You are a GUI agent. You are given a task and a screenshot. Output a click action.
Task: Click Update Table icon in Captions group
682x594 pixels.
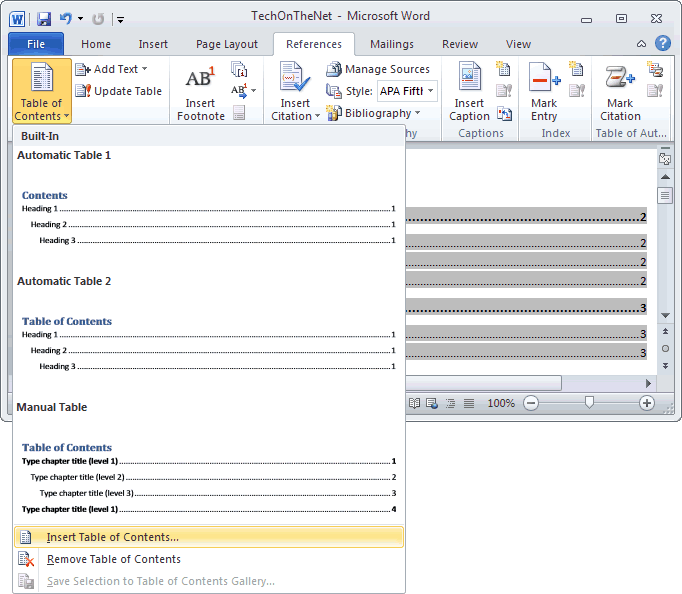[x=504, y=91]
